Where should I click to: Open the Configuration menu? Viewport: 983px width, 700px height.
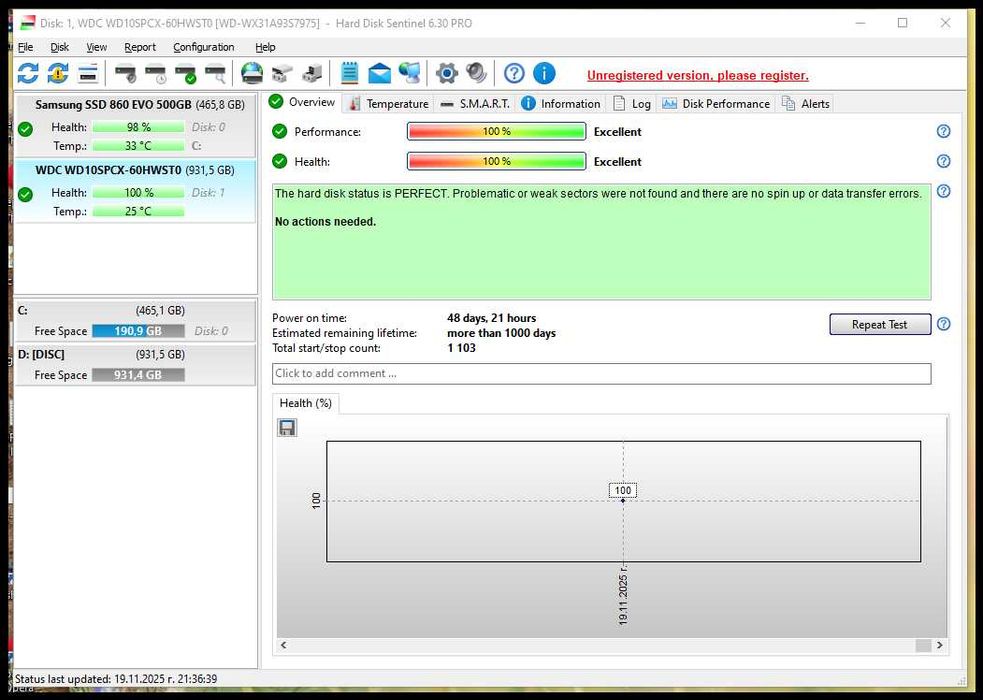click(x=204, y=47)
